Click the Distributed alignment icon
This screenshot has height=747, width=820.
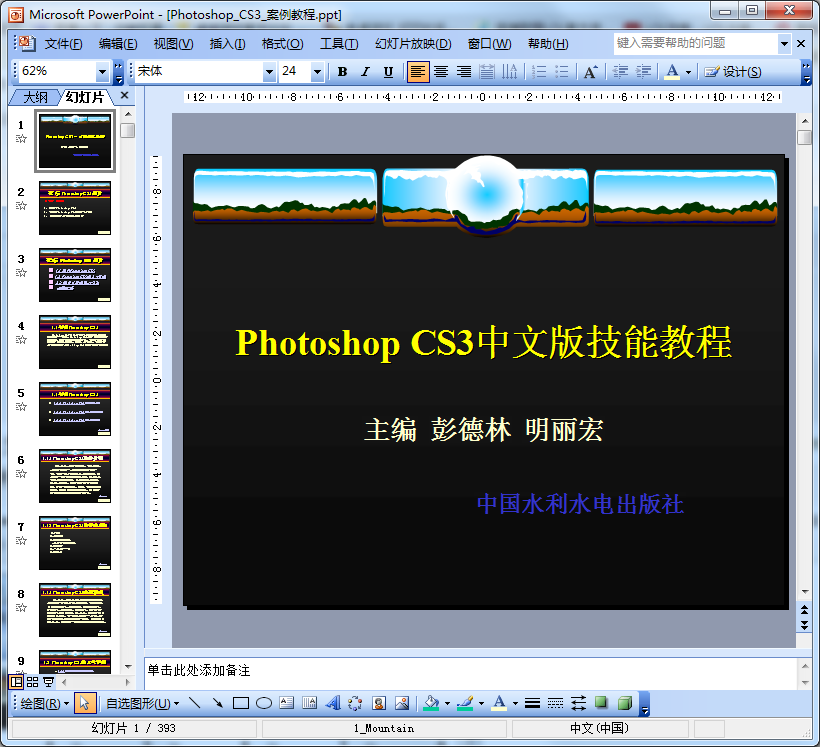[x=486, y=72]
